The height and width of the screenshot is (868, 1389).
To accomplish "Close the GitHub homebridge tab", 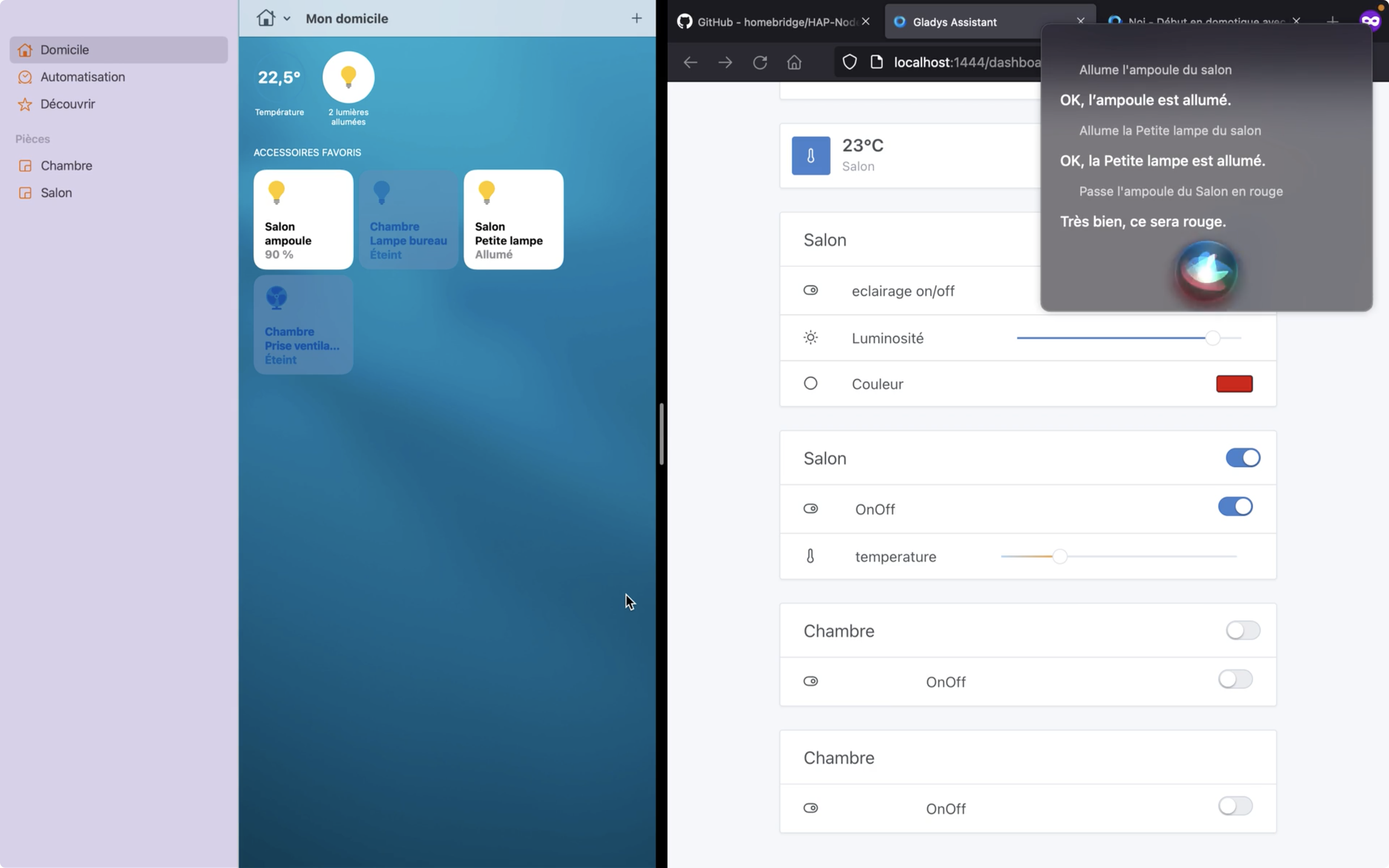I will click(x=866, y=21).
